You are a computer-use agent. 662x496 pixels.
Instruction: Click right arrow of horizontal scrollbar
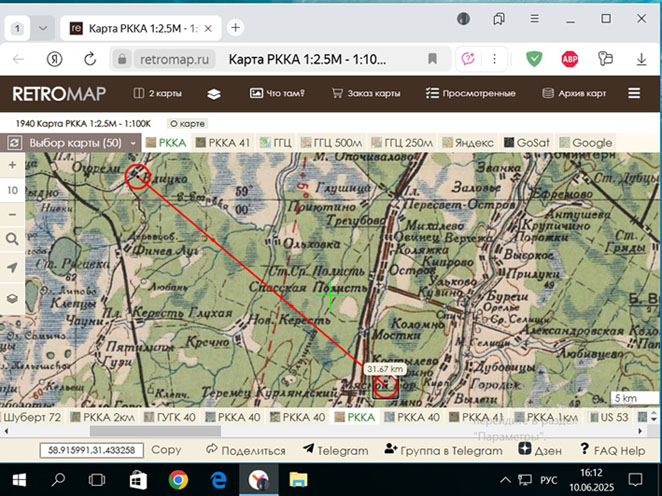640,431
